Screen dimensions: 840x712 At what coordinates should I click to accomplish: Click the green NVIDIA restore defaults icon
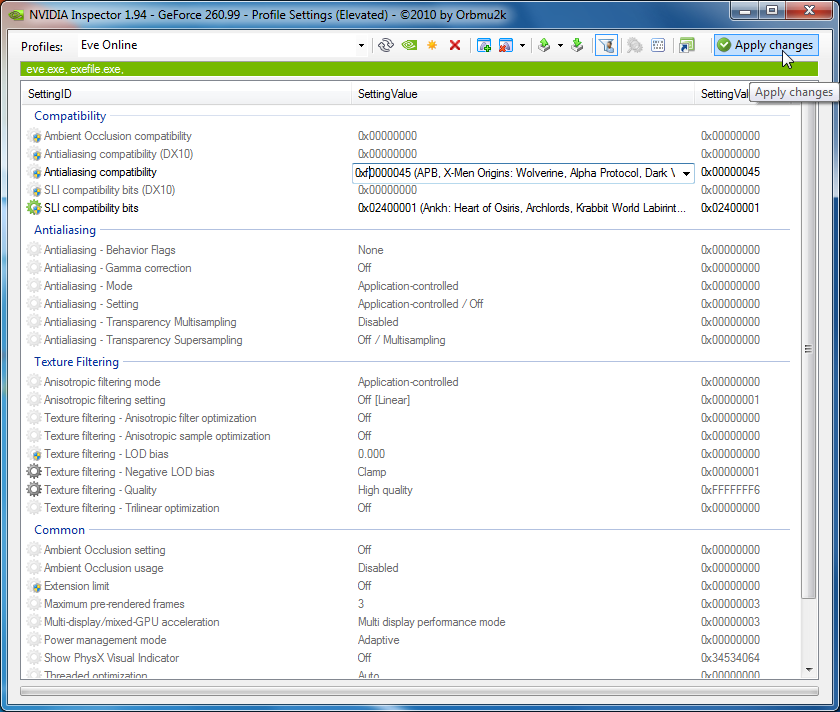click(x=409, y=45)
